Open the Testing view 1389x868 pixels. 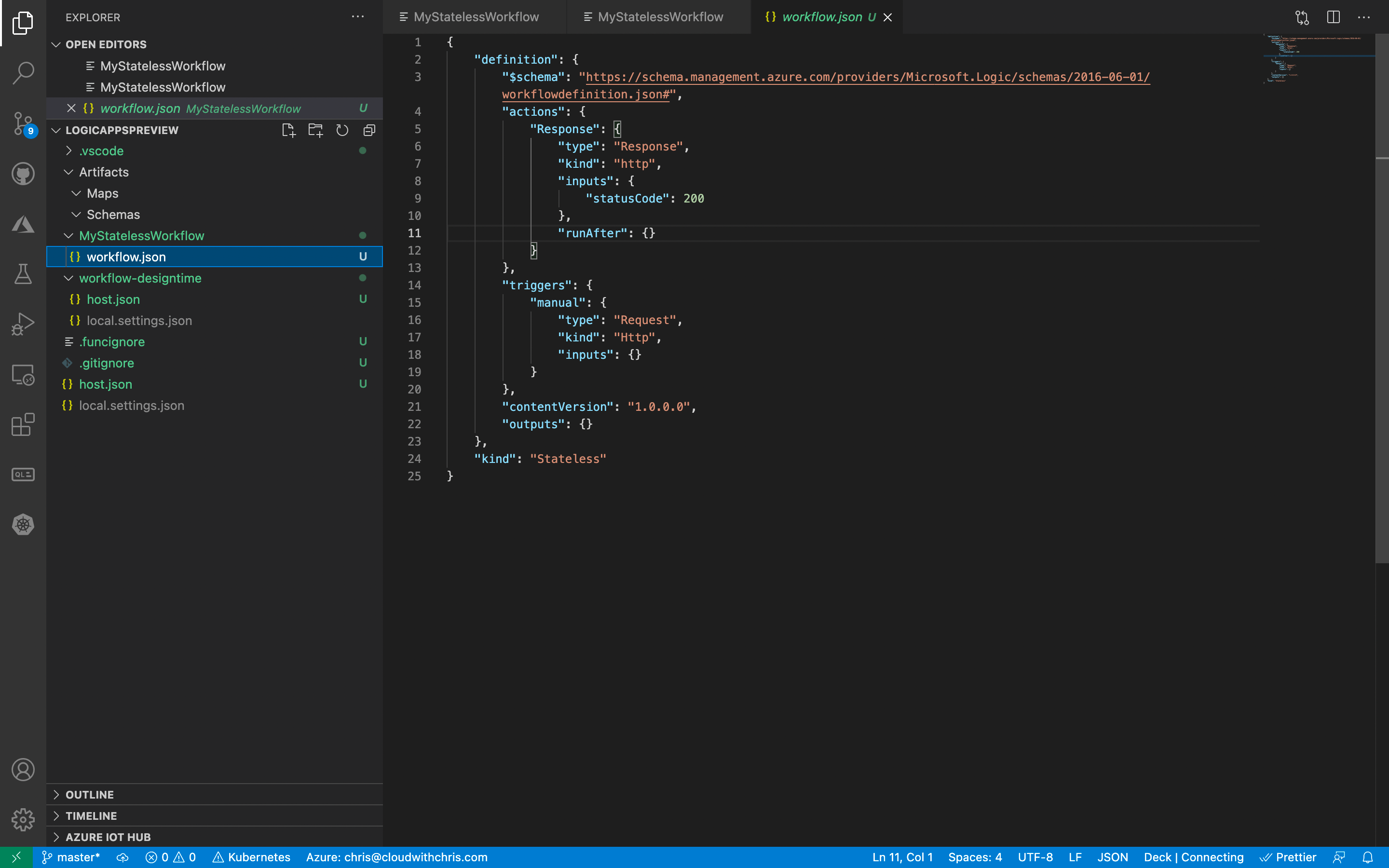click(22, 274)
